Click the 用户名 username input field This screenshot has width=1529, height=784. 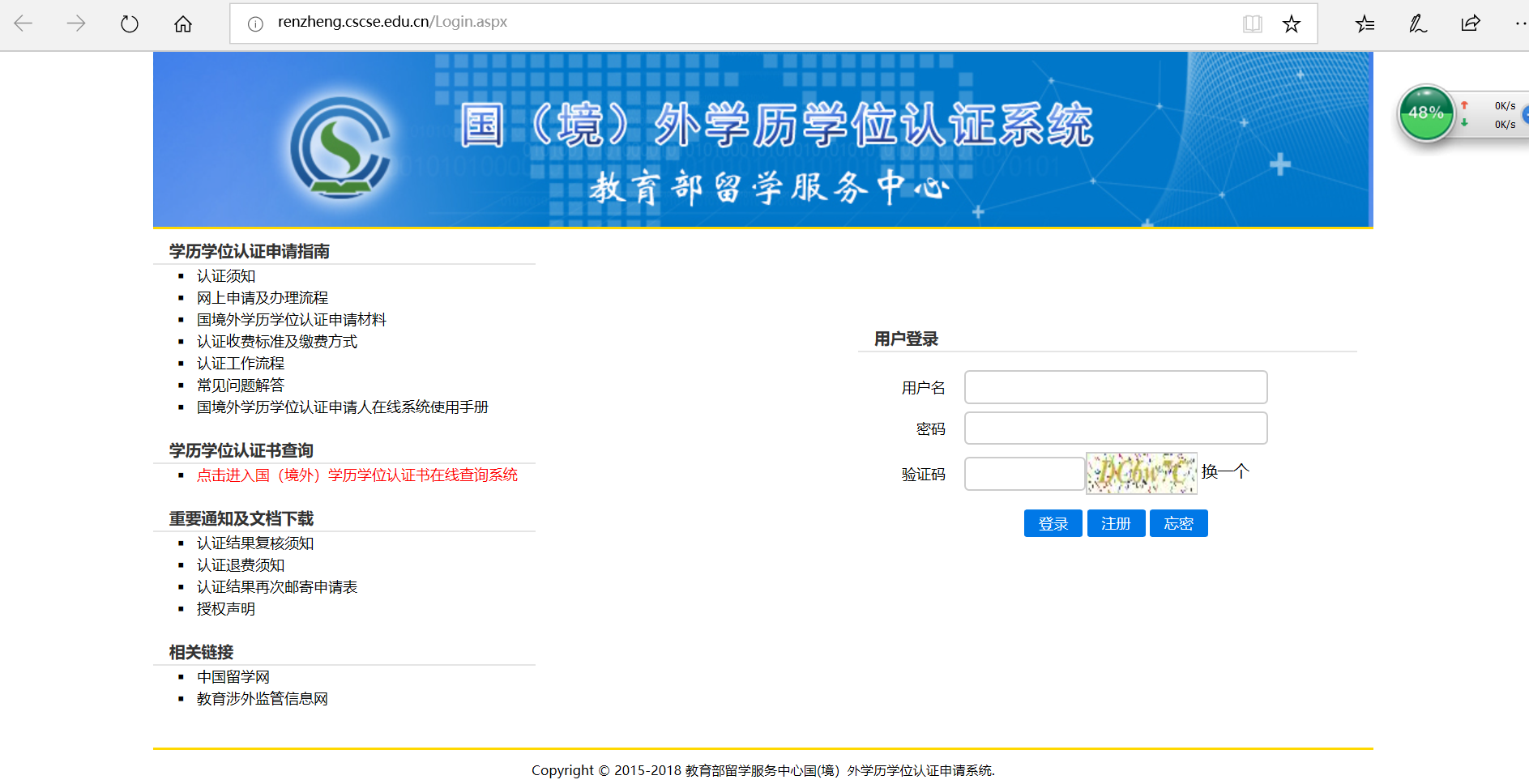coord(1115,387)
